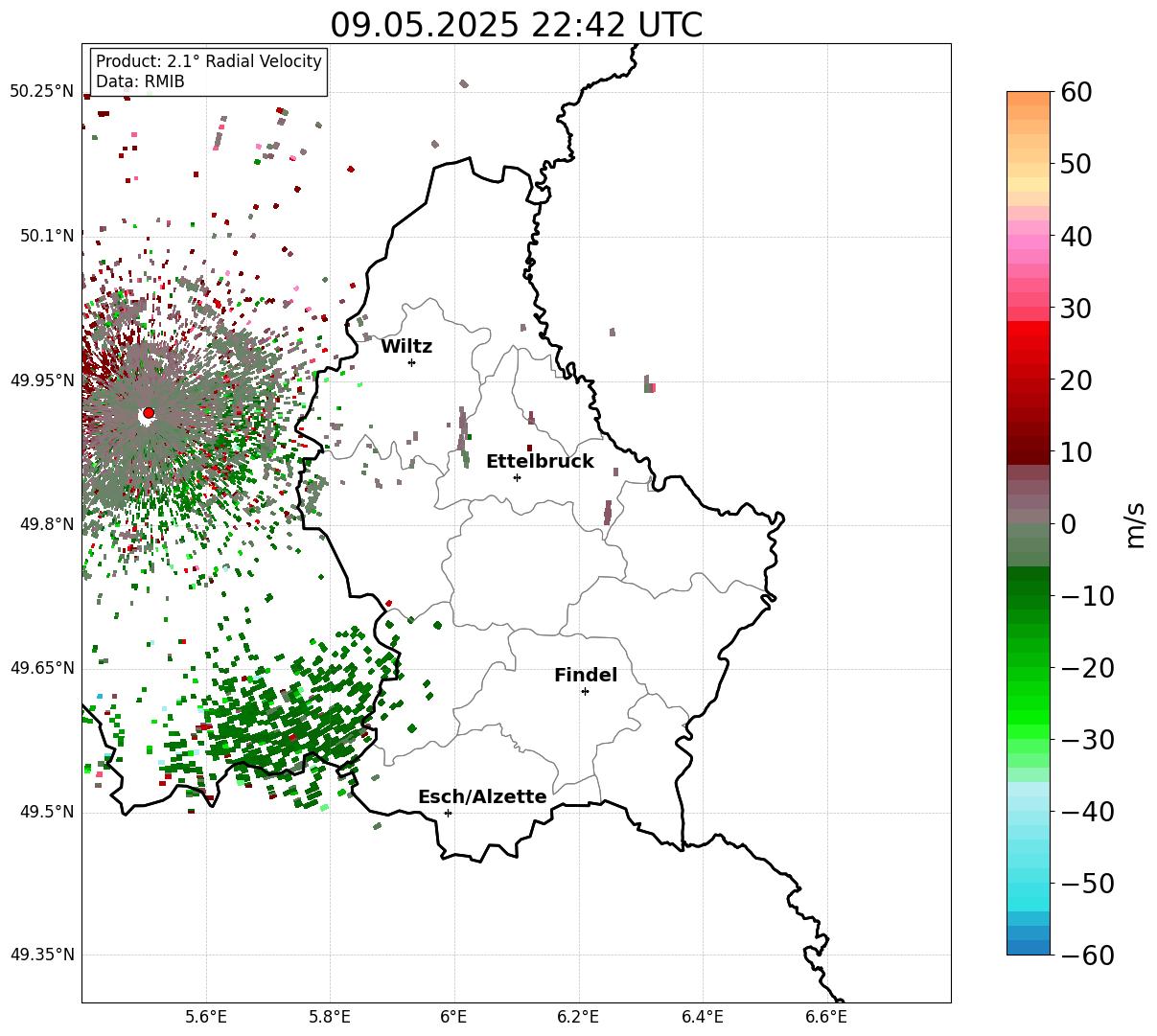Click the longitude label 6.4°E

click(x=703, y=1017)
